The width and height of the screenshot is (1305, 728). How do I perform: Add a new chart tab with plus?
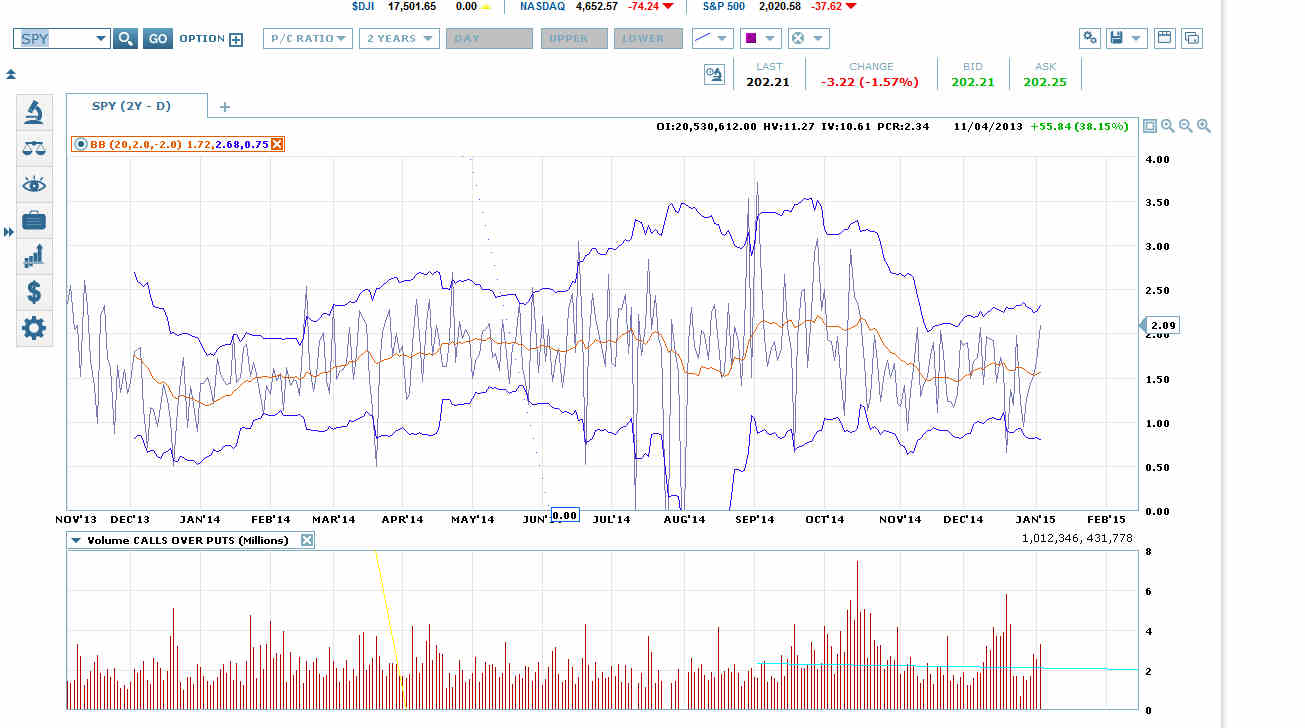click(225, 106)
